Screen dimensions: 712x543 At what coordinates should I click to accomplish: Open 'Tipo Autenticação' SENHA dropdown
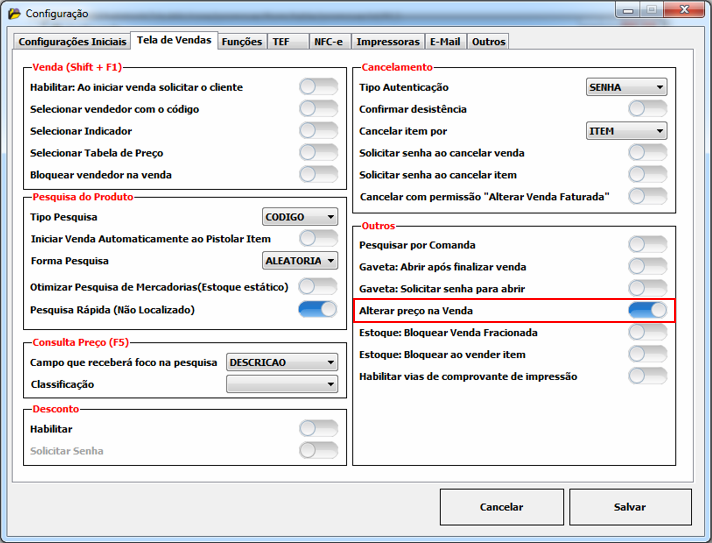(626, 87)
